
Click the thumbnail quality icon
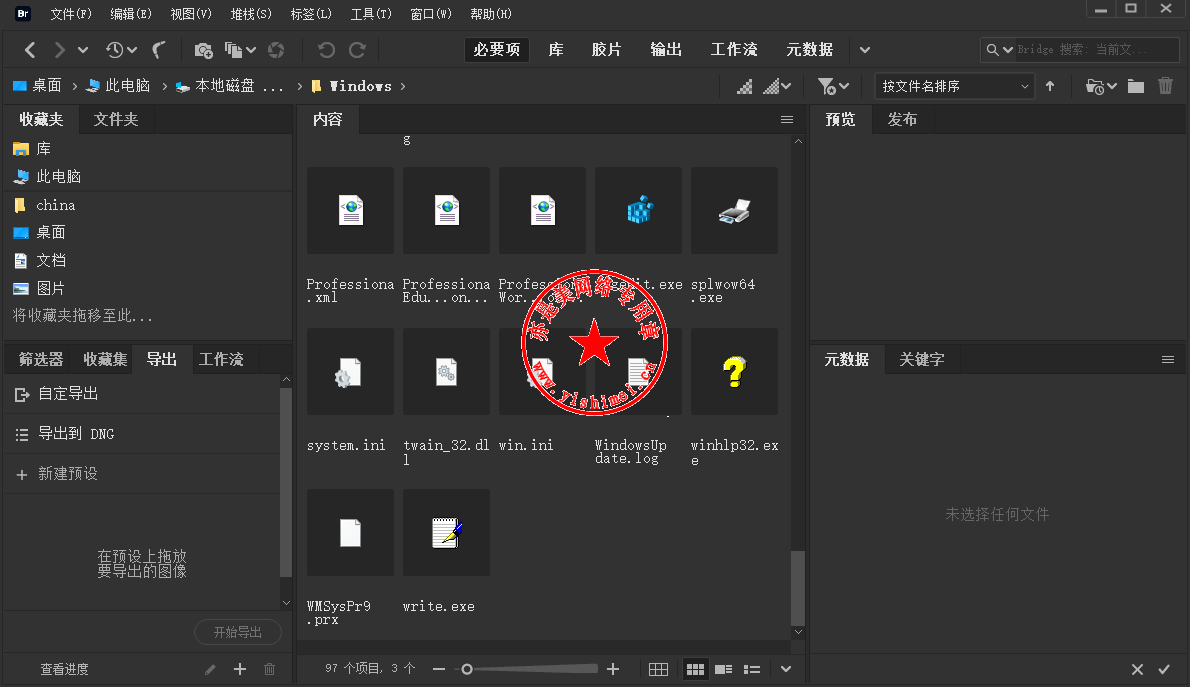pos(745,87)
